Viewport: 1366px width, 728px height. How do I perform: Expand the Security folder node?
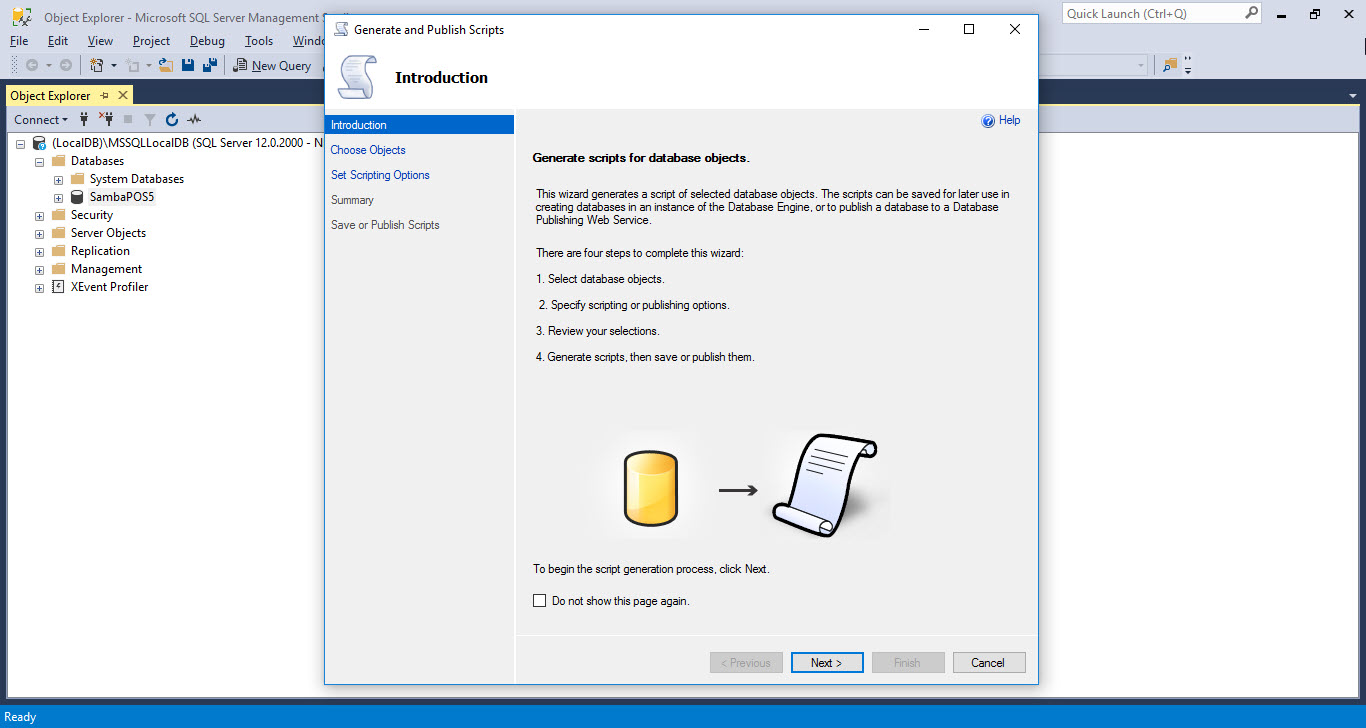40,216
